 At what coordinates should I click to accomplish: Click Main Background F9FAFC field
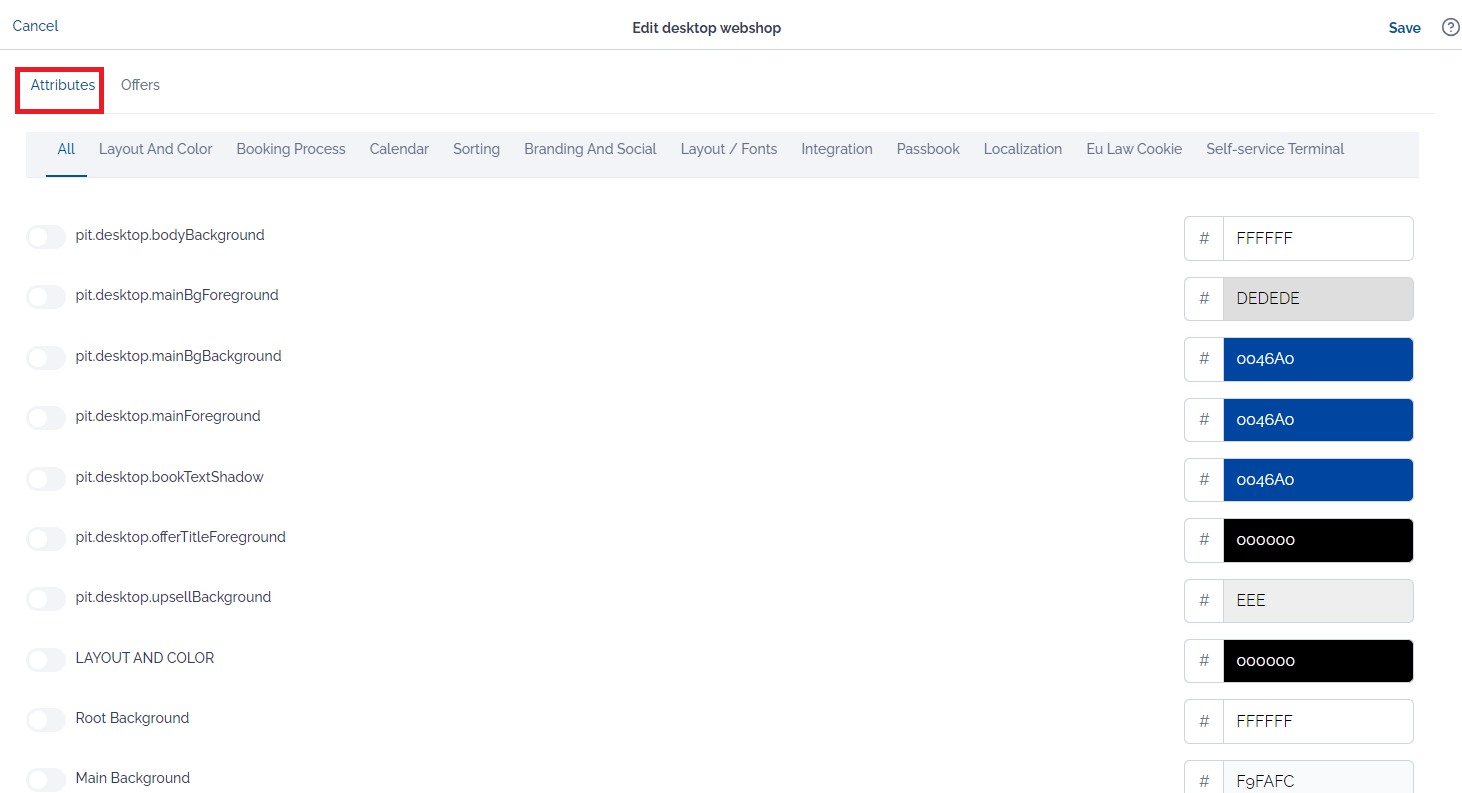coord(1318,777)
